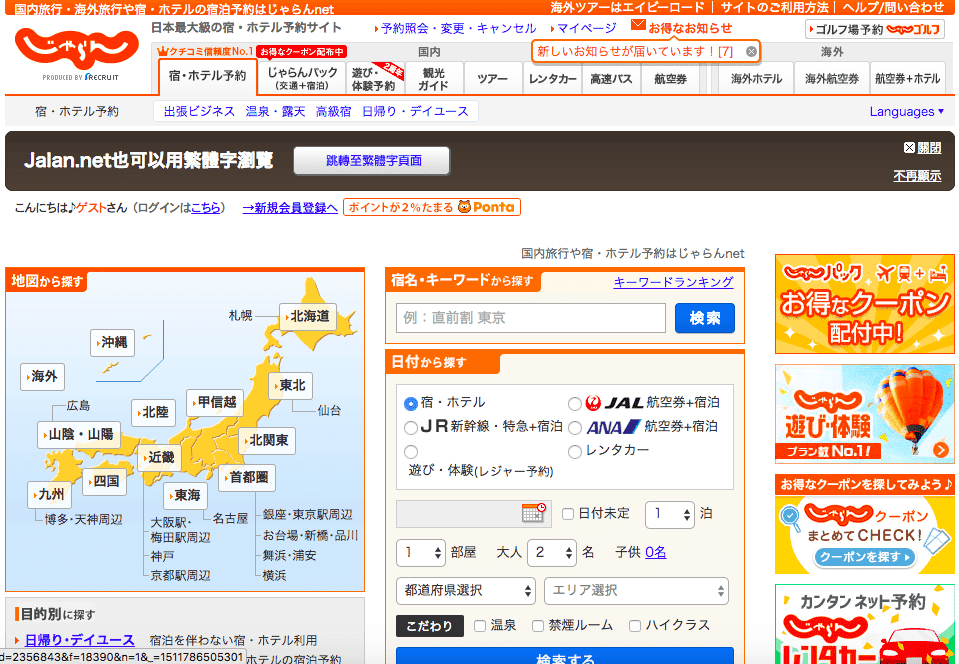
Task: Select 東海 region on the map
Action: pos(185,495)
